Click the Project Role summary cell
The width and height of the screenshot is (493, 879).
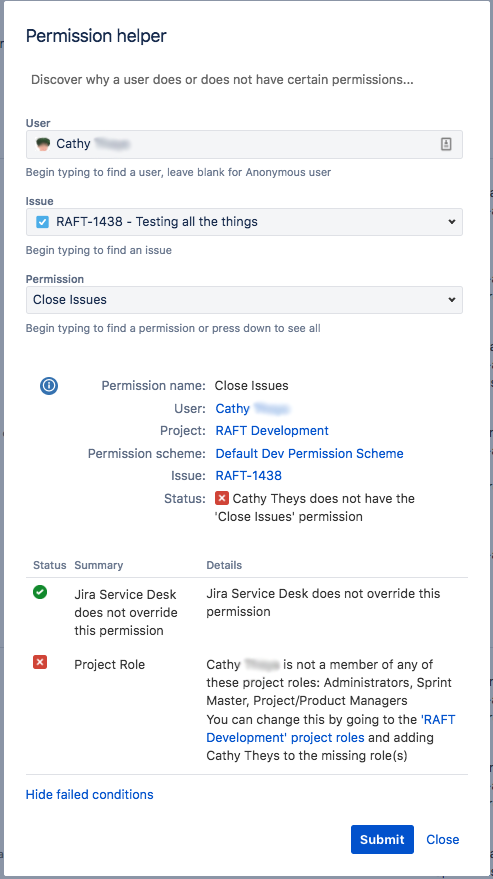pyautogui.click(x=109, y=665)
